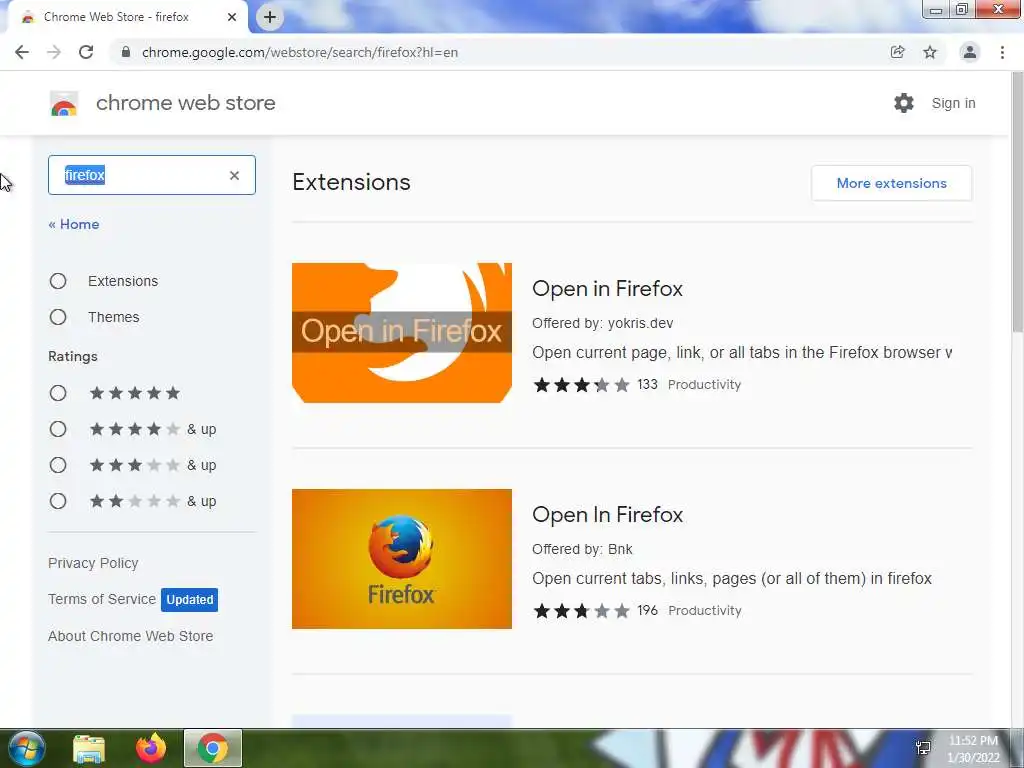This screenshot has width=1024, height=768.
Task: Click the forward navigation arrow
Action: pyautogui.click(x=54, y=52)
